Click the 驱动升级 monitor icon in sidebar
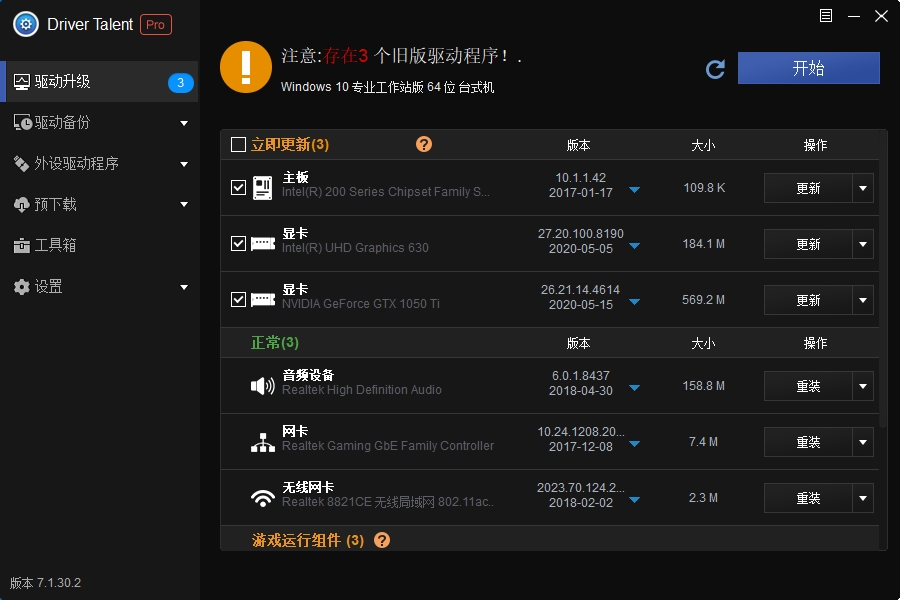 (22, 82)
